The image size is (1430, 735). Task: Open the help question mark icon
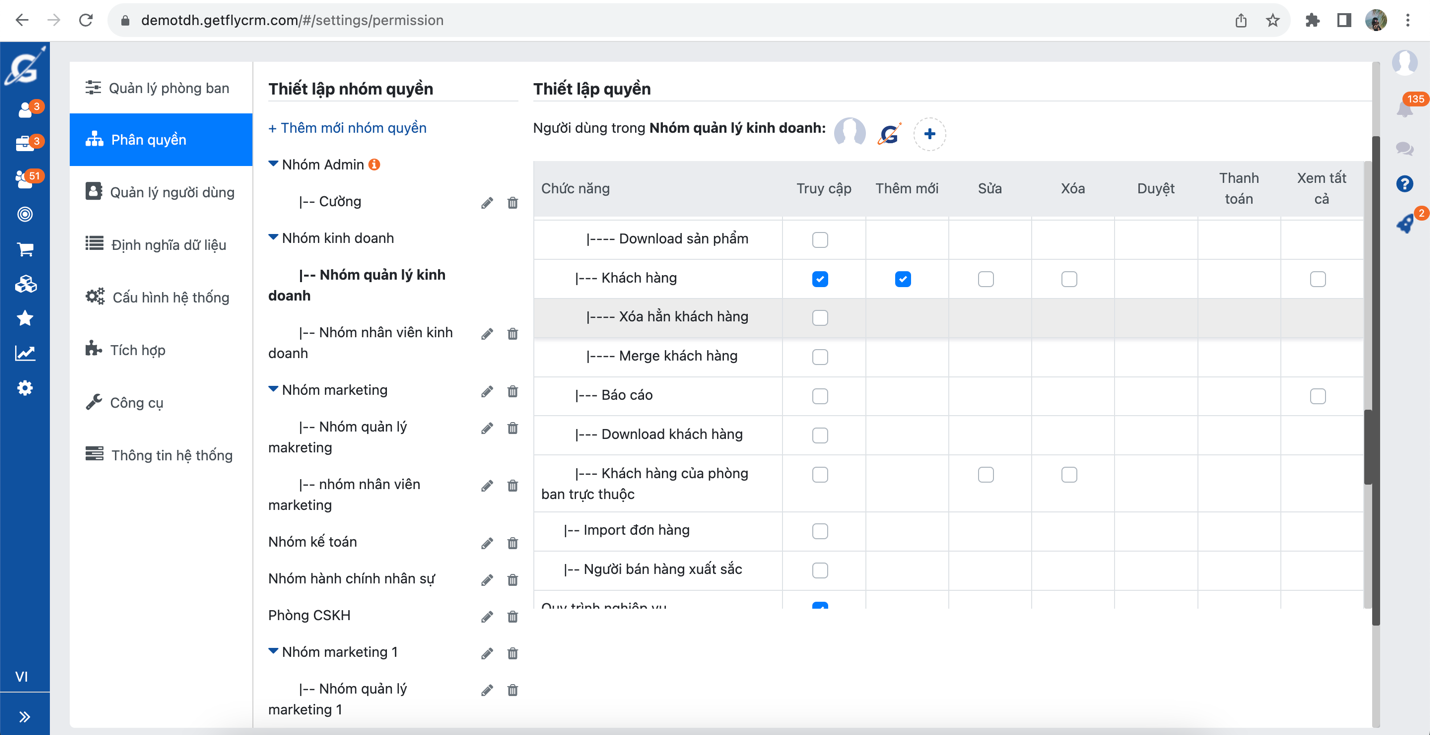(1405, 184)
